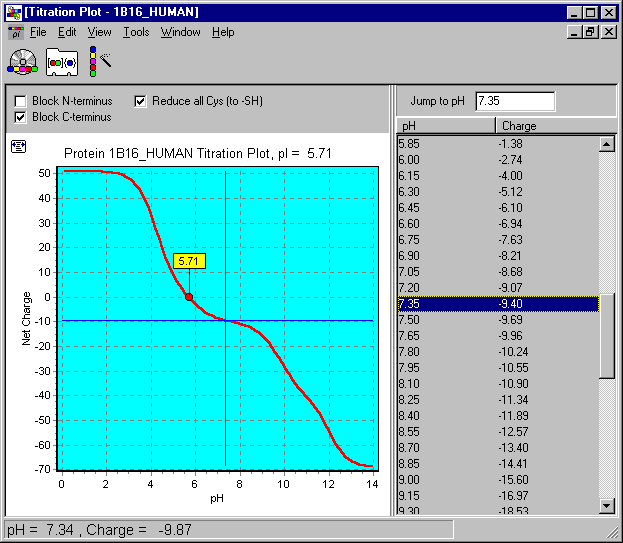Click the table scrollbar thumb
This screenshot has width=623, height=543.
607,336
